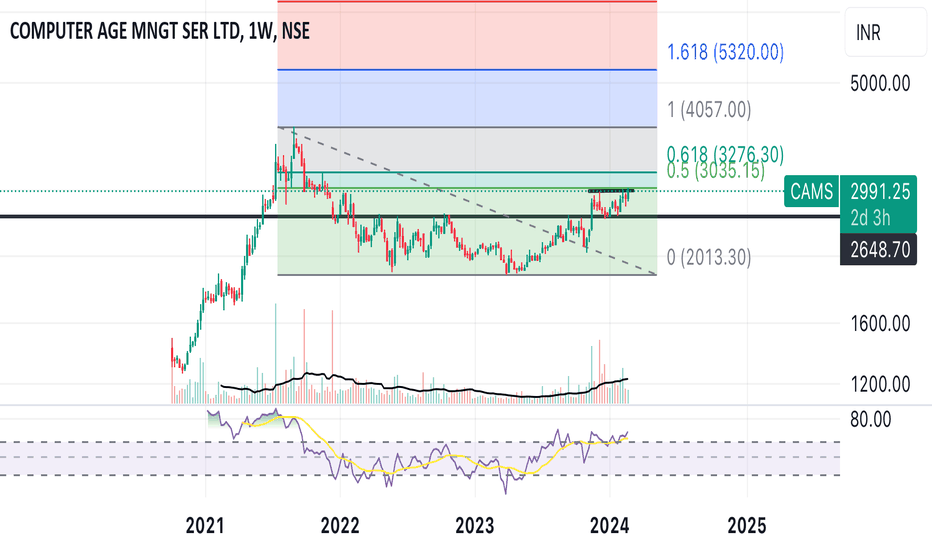Click the 0.618 (3276.30) level label

pyautogui.click(x=725, y=153)
